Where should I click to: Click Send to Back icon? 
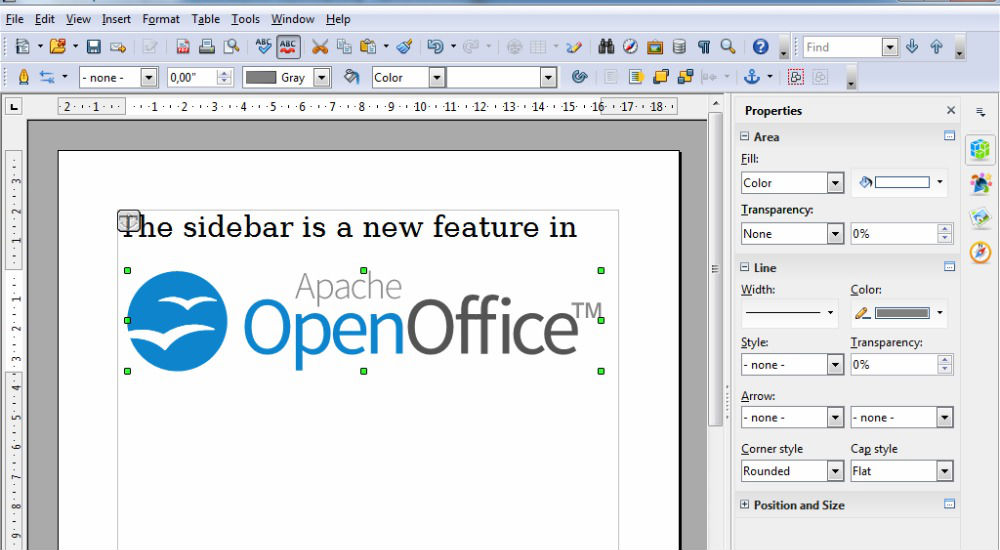tap(686, 77)
